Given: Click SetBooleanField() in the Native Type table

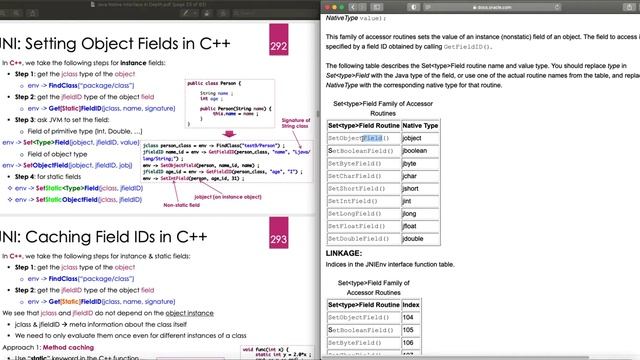Looking at the screenshot, I should pyautogui.click(x=360, y=151).
